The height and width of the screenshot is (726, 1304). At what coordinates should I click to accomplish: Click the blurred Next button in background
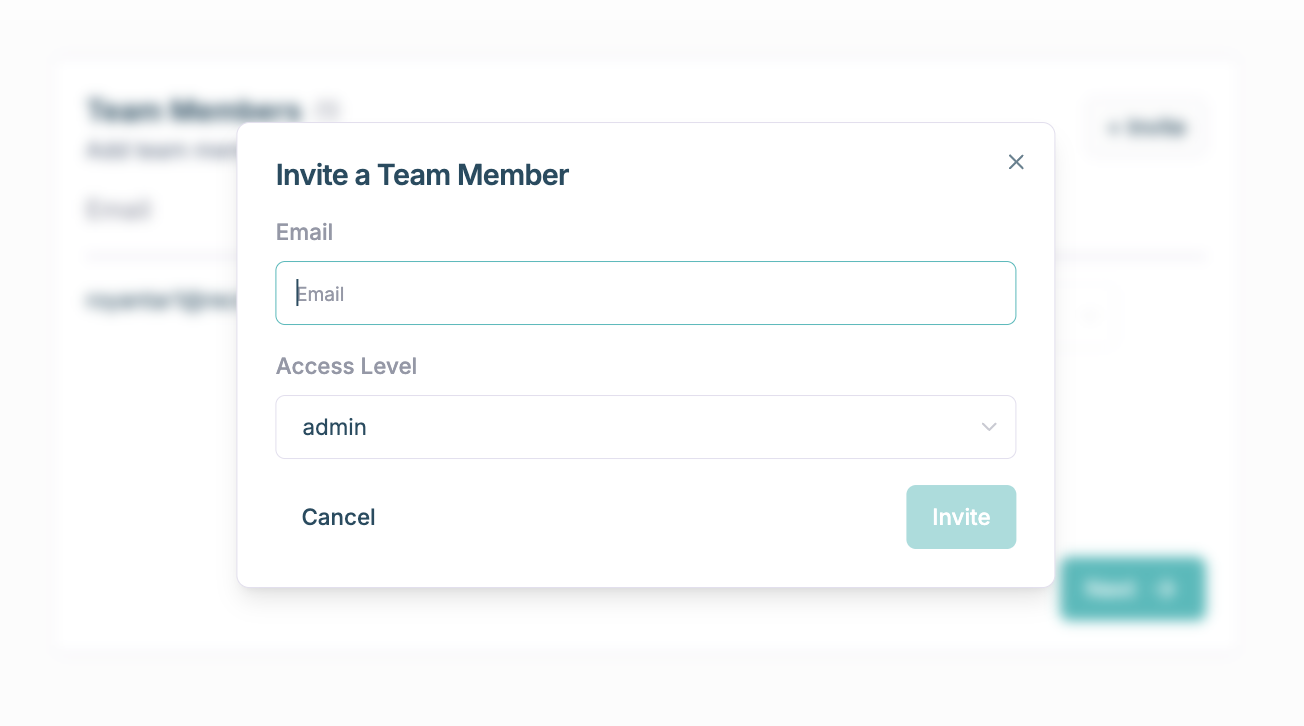pyautogui.click(x=1132, y=589)
